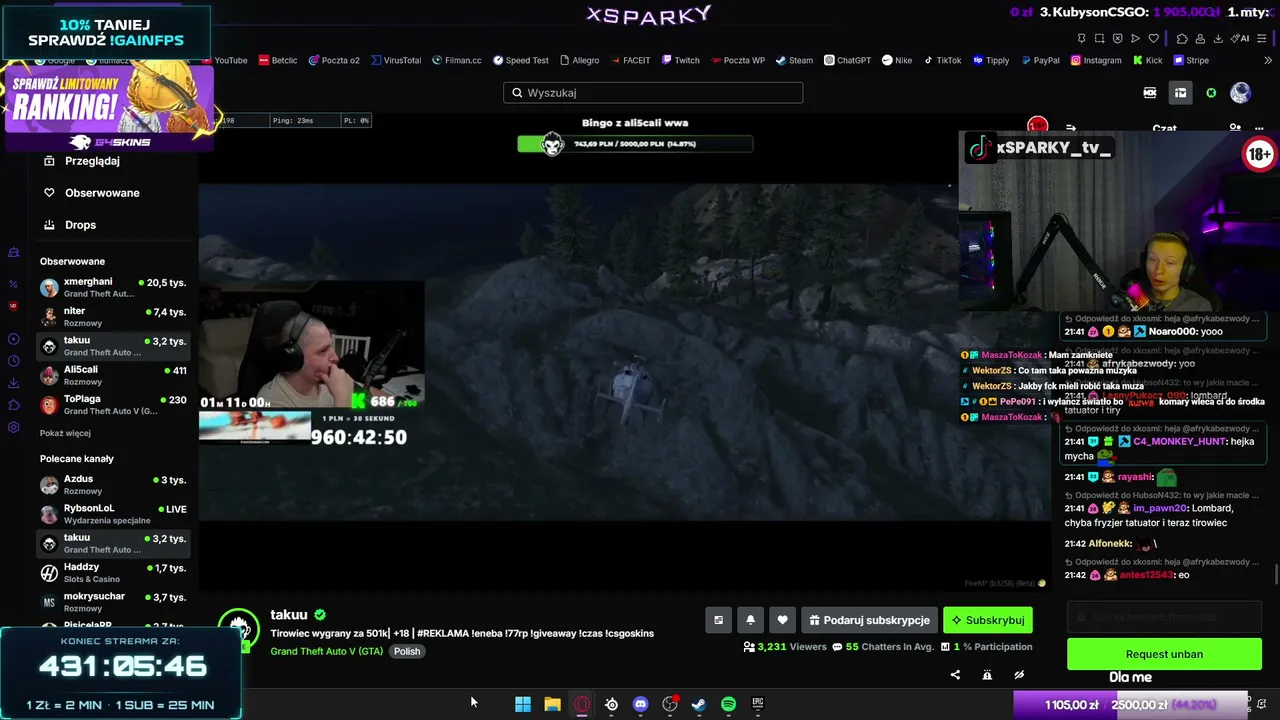Open the Betclic bookmark

point(278,60)
